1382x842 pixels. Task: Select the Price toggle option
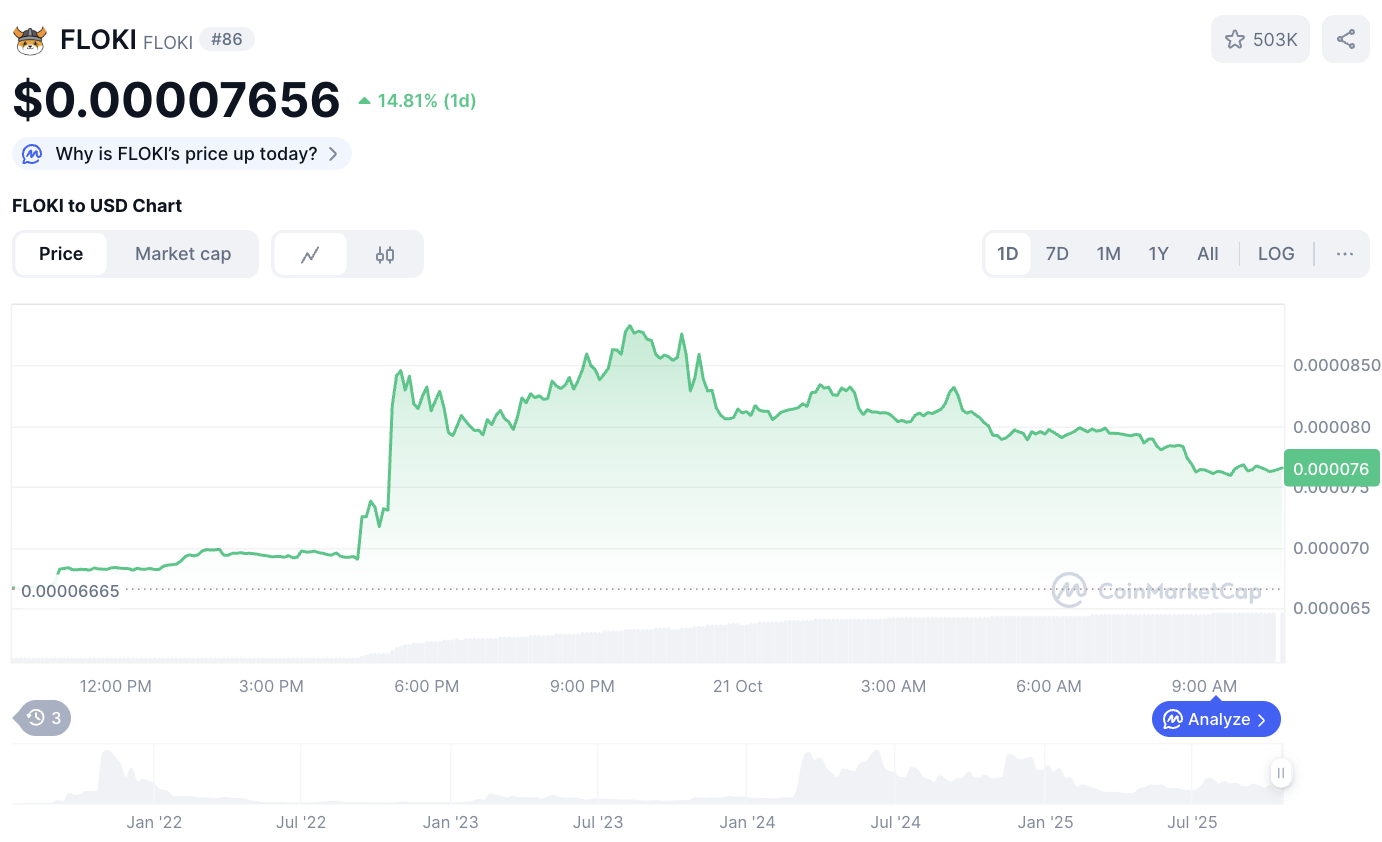pos(61,254)
